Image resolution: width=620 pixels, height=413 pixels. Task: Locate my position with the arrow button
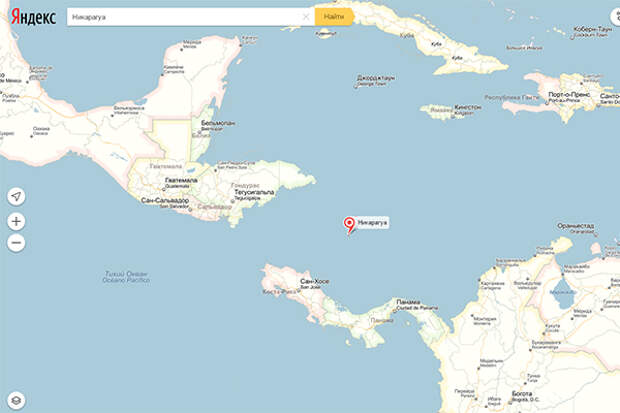click(x=16, y=196)
